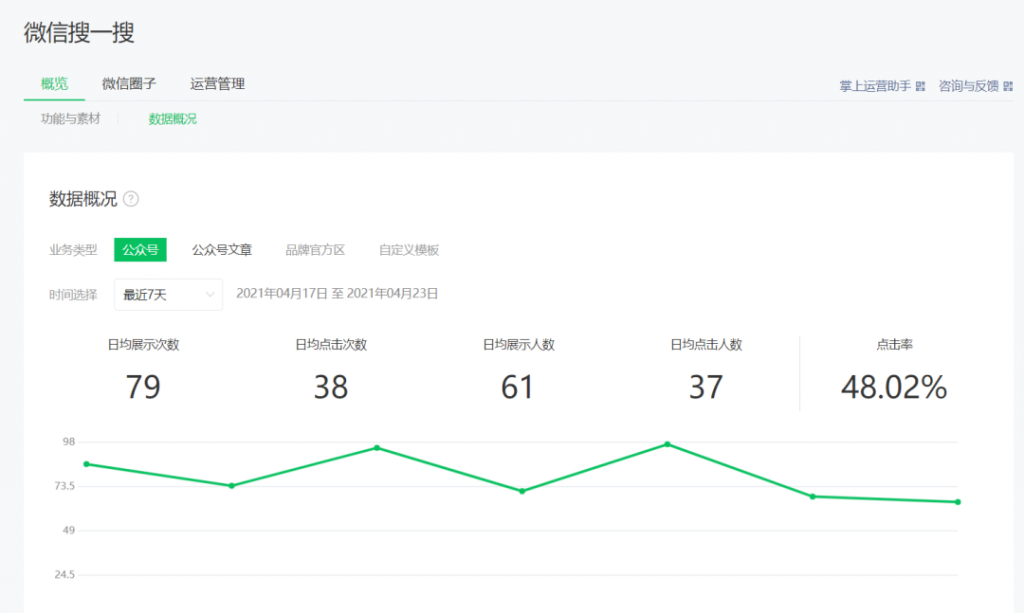Viewport: 1024px width, 613px height.
Task: Click the help question mark beside 数据概况
Action: click(131, 199)
